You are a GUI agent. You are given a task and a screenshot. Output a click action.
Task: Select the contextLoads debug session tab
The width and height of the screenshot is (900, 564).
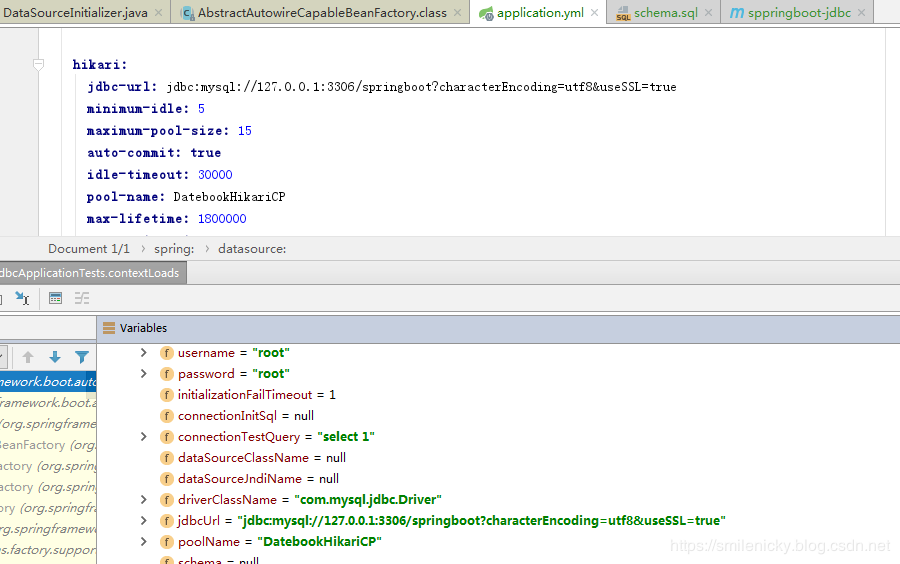coord(92,273)
